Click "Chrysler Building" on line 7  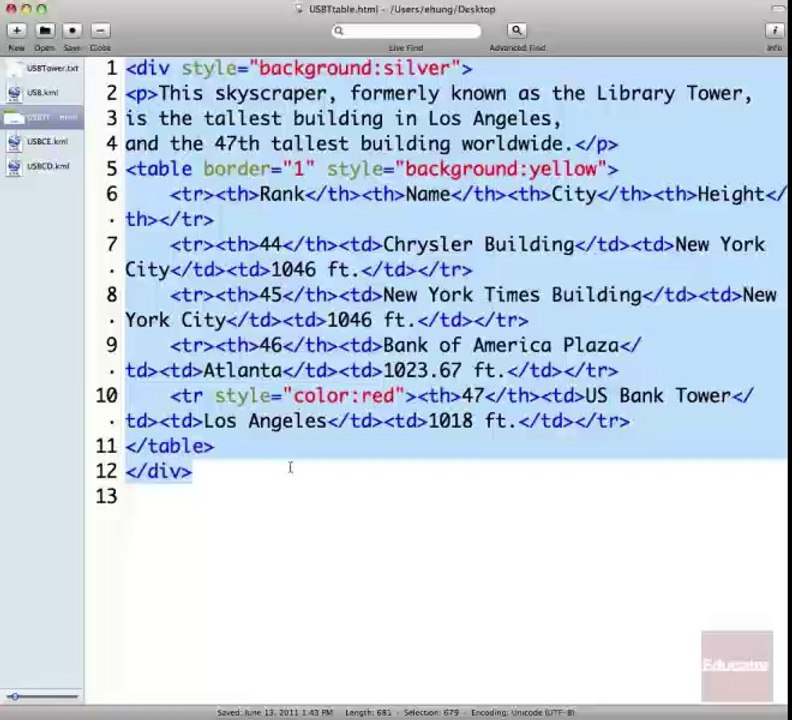[478, 245]
